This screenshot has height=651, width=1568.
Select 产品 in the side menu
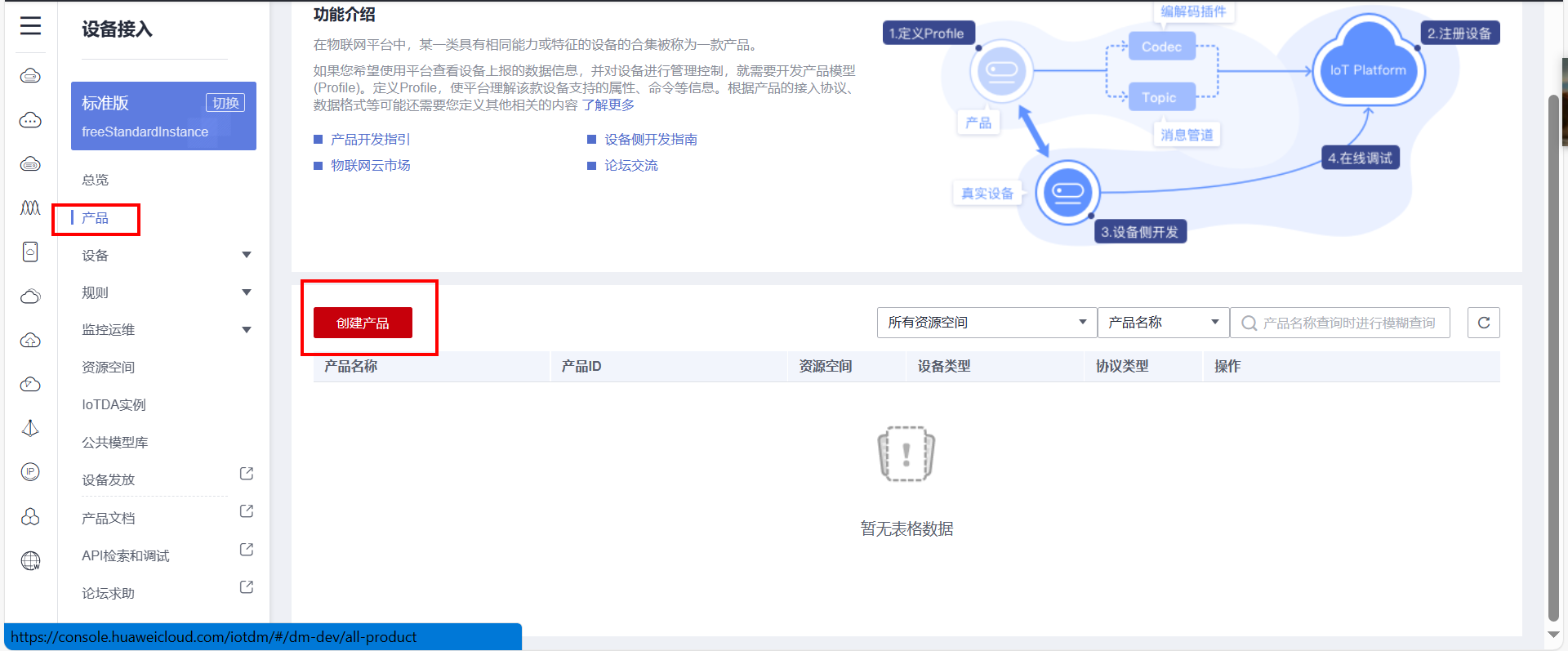(96, 218)
